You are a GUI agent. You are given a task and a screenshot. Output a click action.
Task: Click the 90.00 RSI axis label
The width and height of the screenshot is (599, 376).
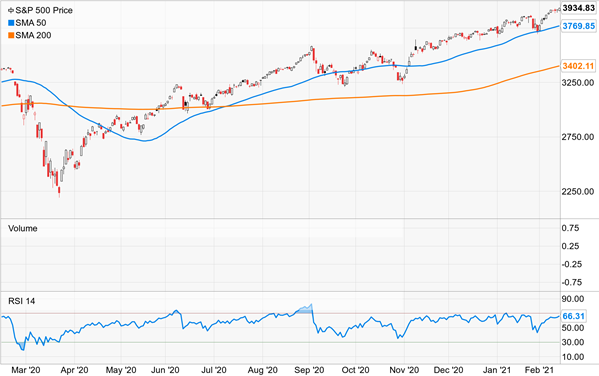573,299
